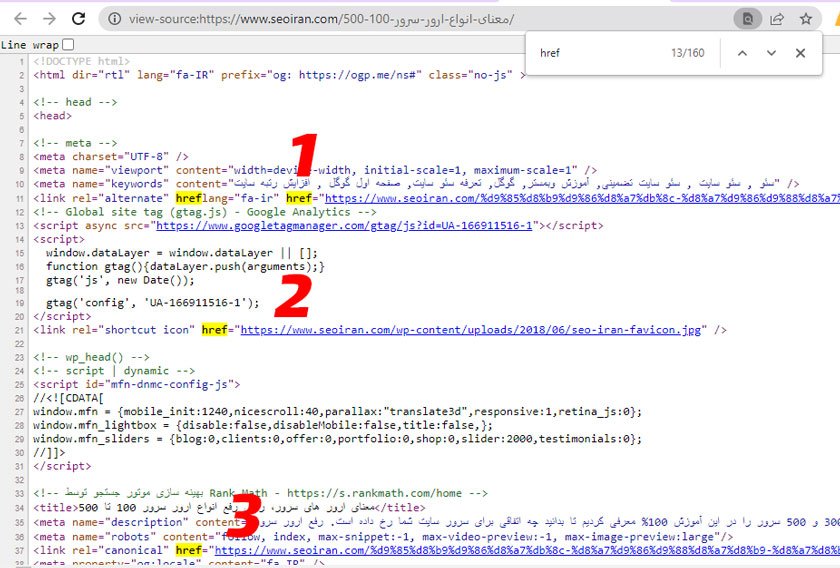Click the html tag line with lang="fa-IR"
This screenshot has width=840, height=568.
(280, 75)
